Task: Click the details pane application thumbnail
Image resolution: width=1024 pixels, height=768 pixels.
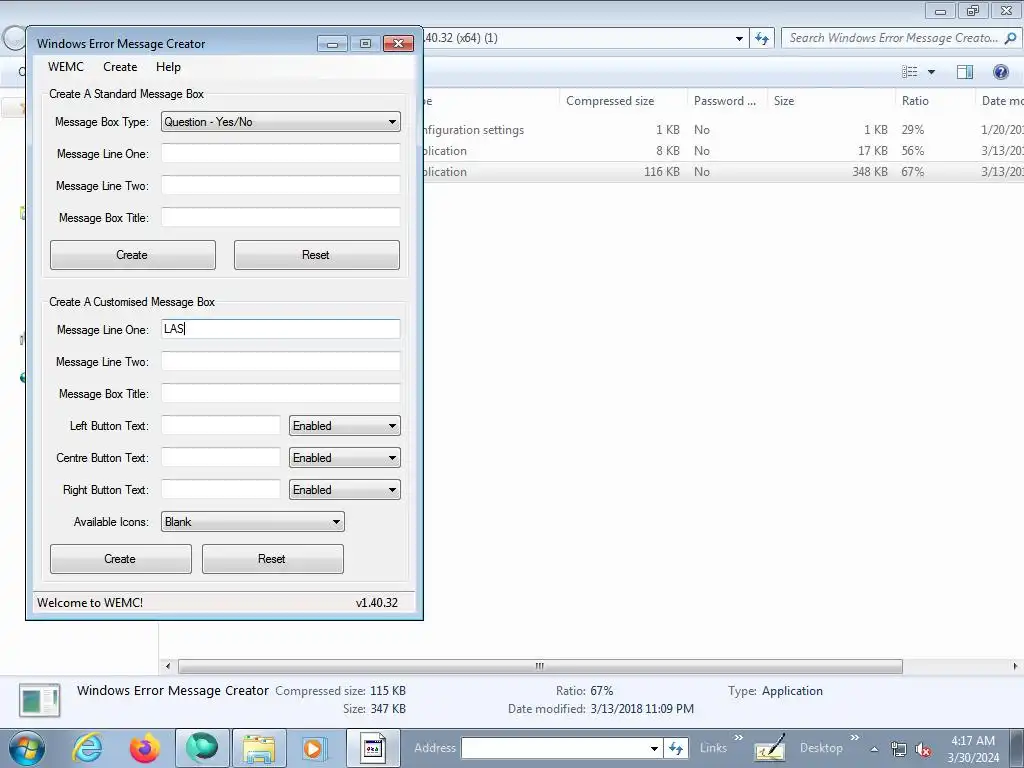Action: point(40,700)
